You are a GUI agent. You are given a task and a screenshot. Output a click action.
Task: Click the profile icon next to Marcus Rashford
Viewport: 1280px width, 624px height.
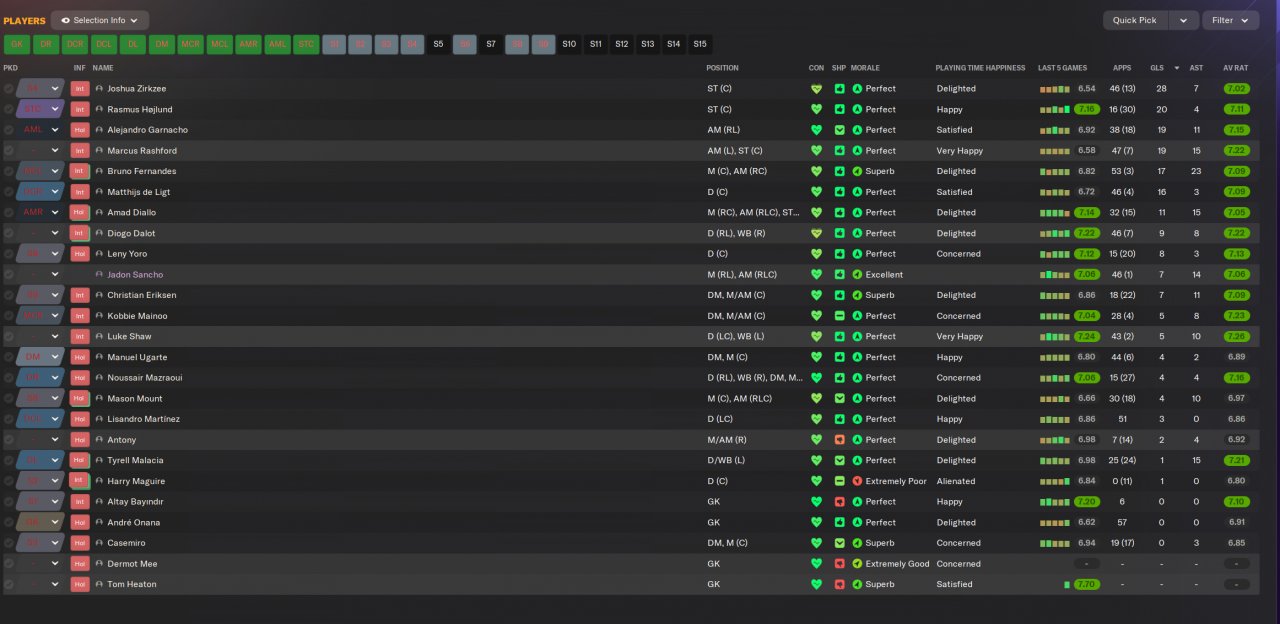point(100,151)
